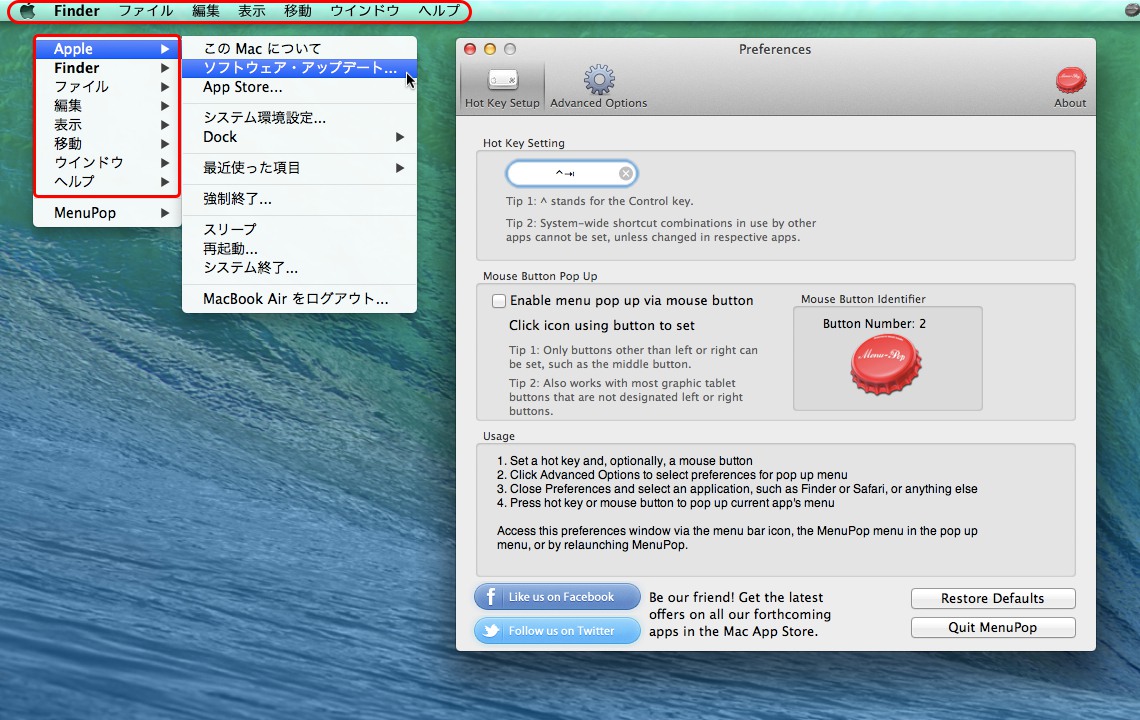The image size is (1140, 720).
Task: Select 編集 in the popup menu
Action: click(x=107, y=105)
